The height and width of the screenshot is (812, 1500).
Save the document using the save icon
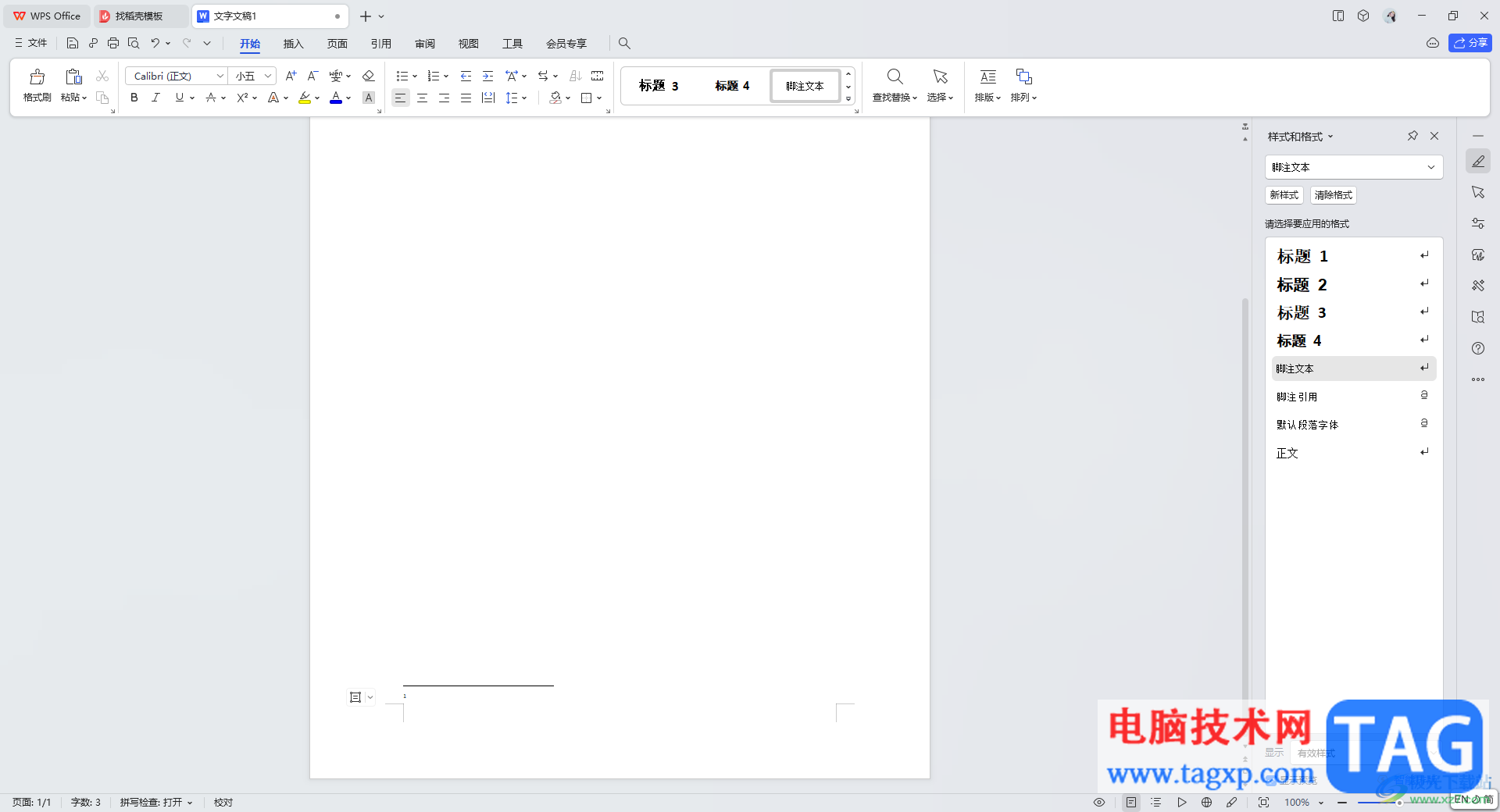73,43
